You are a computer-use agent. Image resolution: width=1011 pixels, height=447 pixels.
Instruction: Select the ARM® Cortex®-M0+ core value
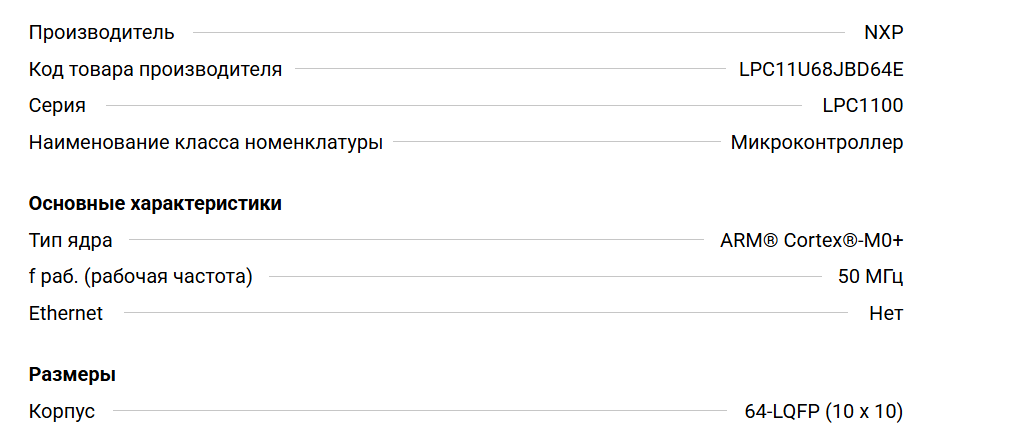pos(811,241)
